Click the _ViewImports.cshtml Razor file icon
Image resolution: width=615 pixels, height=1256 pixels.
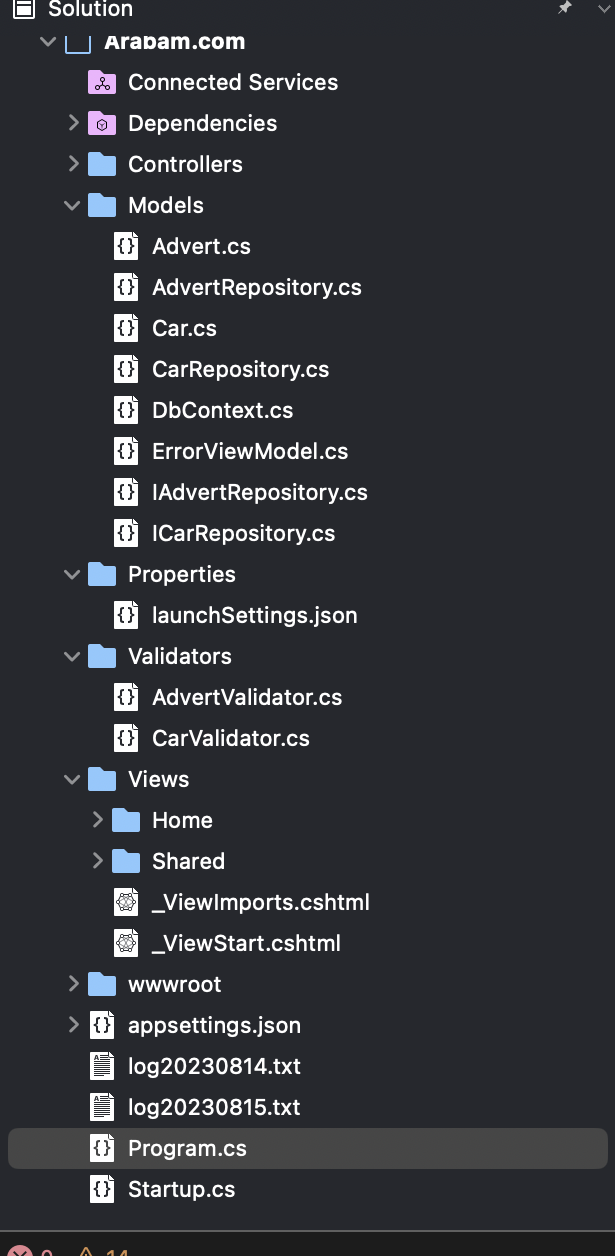[x=126, y=902]
